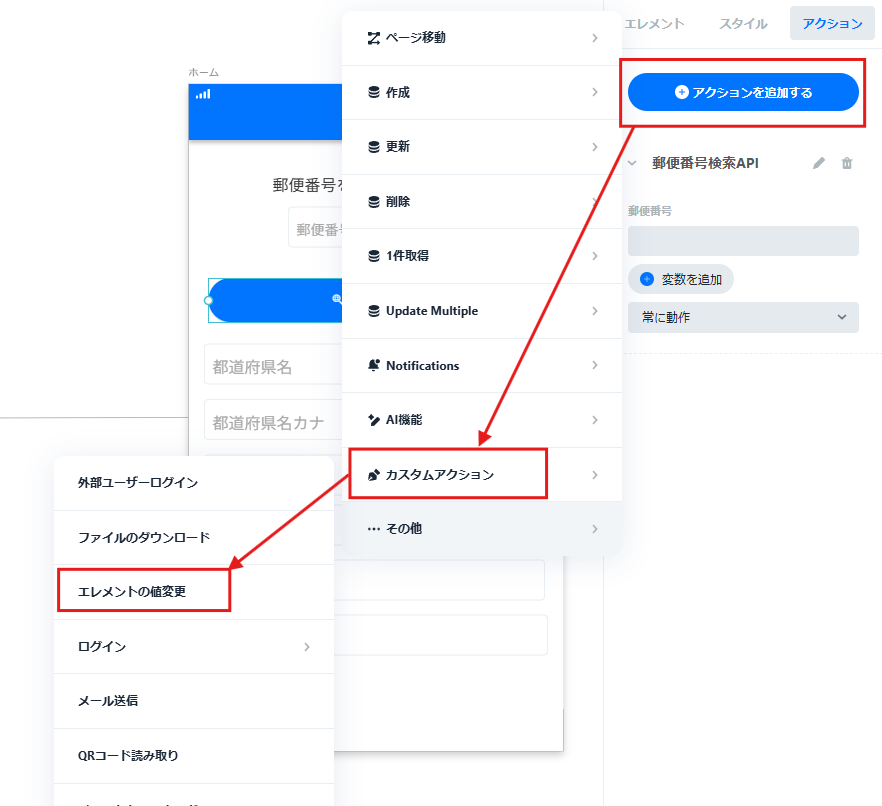Click the database icon beside 作成
The width and height of the screenshot is (882, 806).
click(374, 92)
